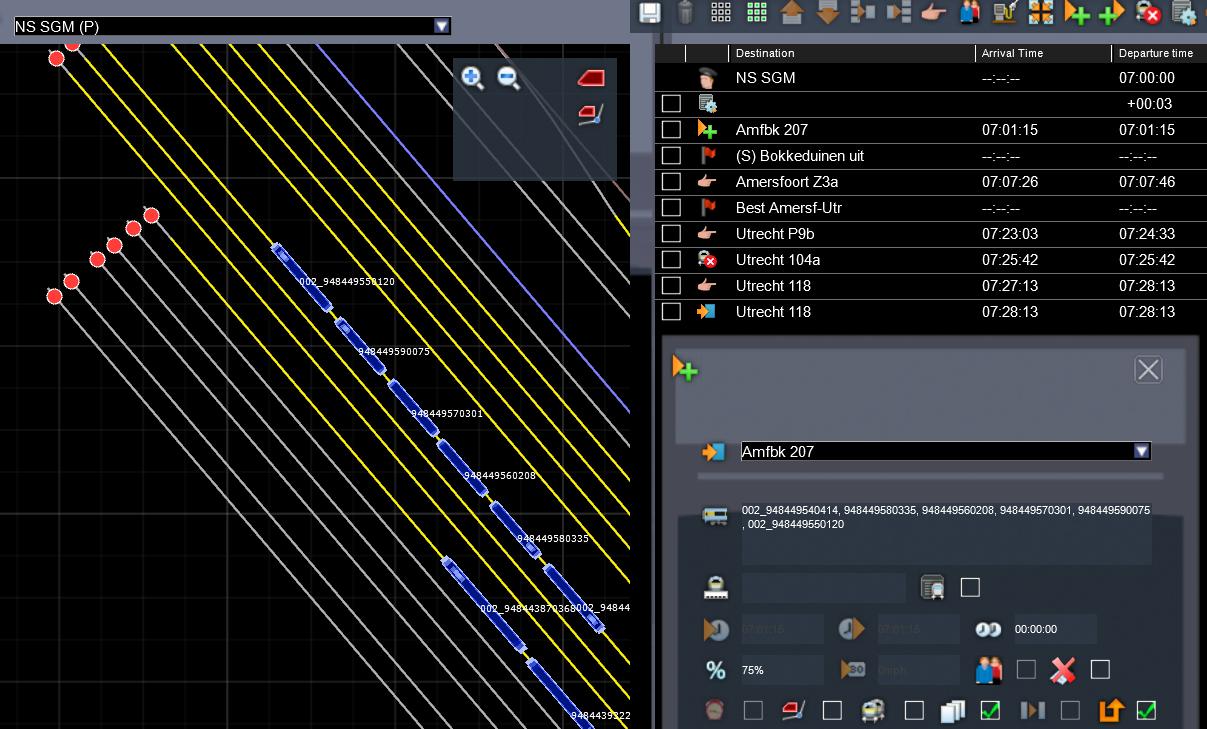The height and width of the screenshot is (729, 1207).
Task: Uncheck the checkbox beside the orange turn arrow
Action: pyautogui.click(x=1146, y=710)
